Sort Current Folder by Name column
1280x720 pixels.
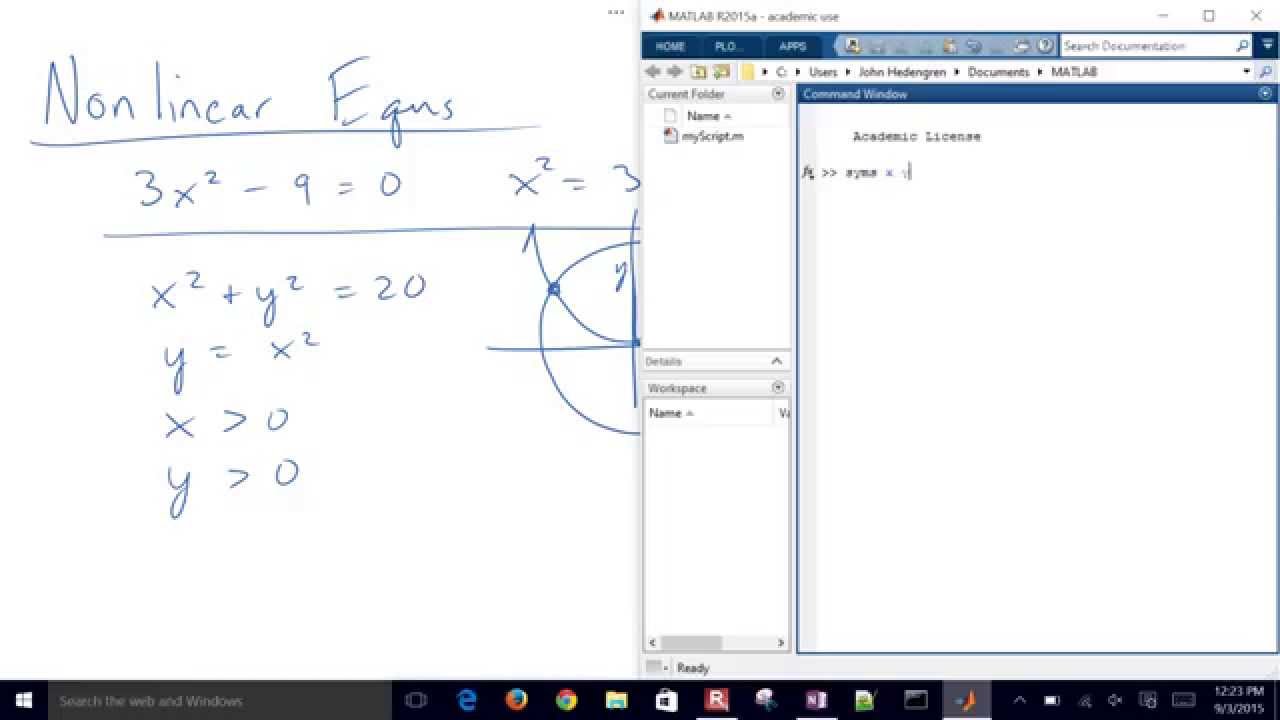[708, 116]
